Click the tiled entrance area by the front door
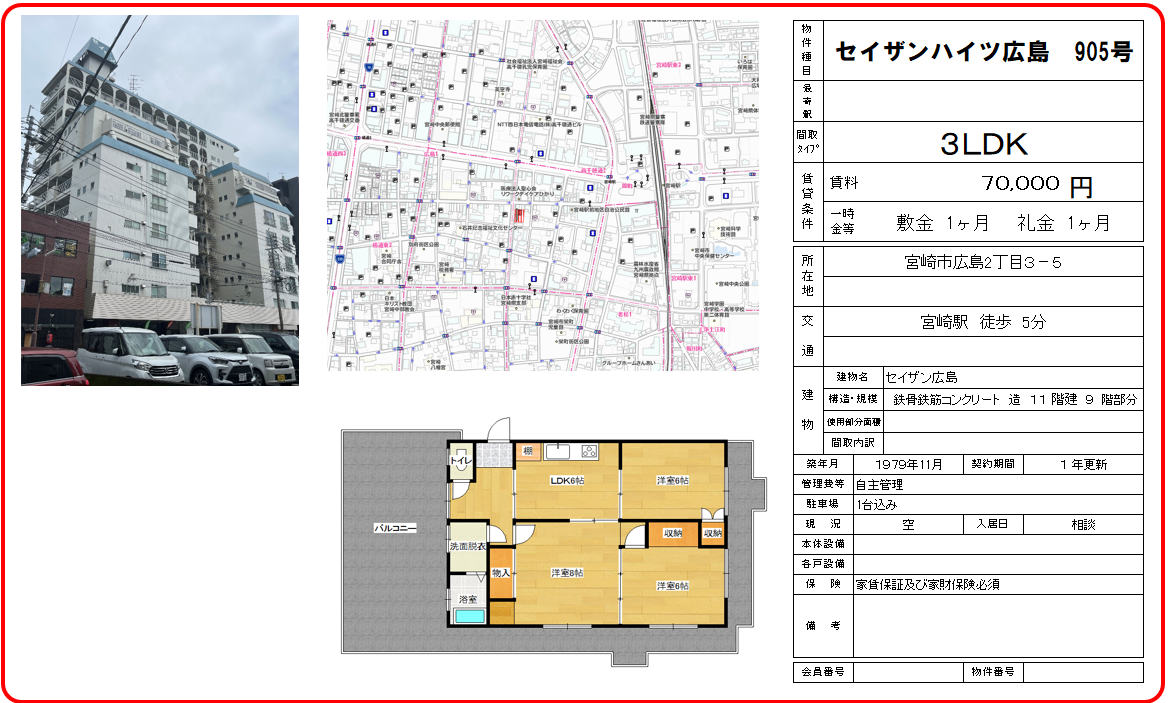This screenshot has height=703, width=1168. (493, 455)
